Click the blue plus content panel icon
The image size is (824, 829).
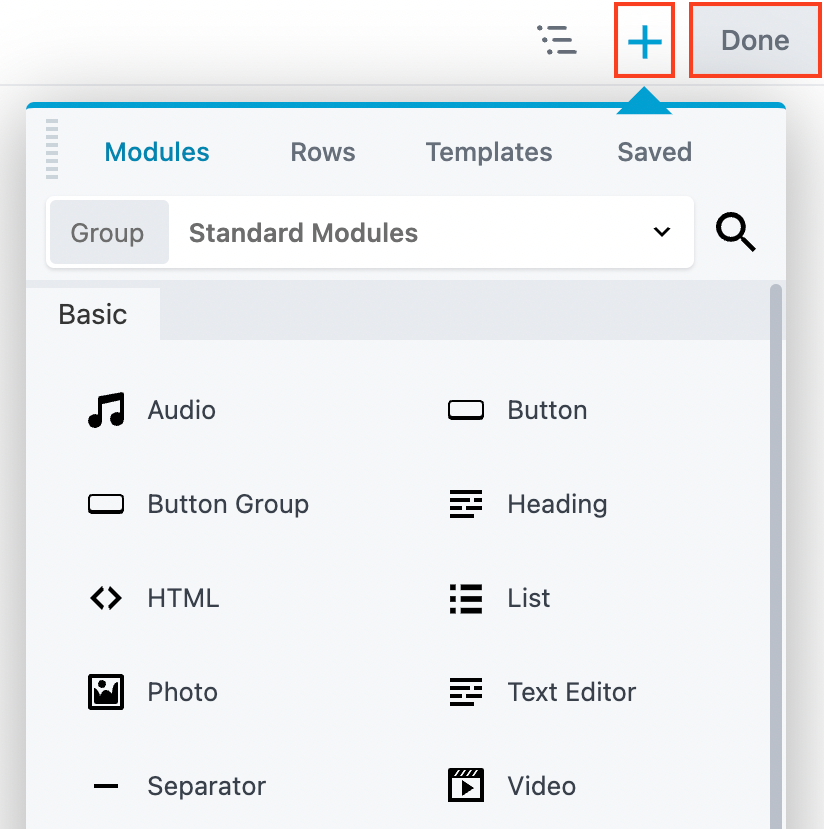[645, 41]
